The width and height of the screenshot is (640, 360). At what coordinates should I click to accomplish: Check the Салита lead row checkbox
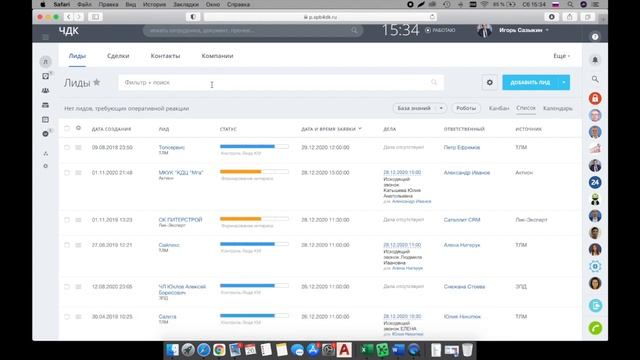(67, 317)
